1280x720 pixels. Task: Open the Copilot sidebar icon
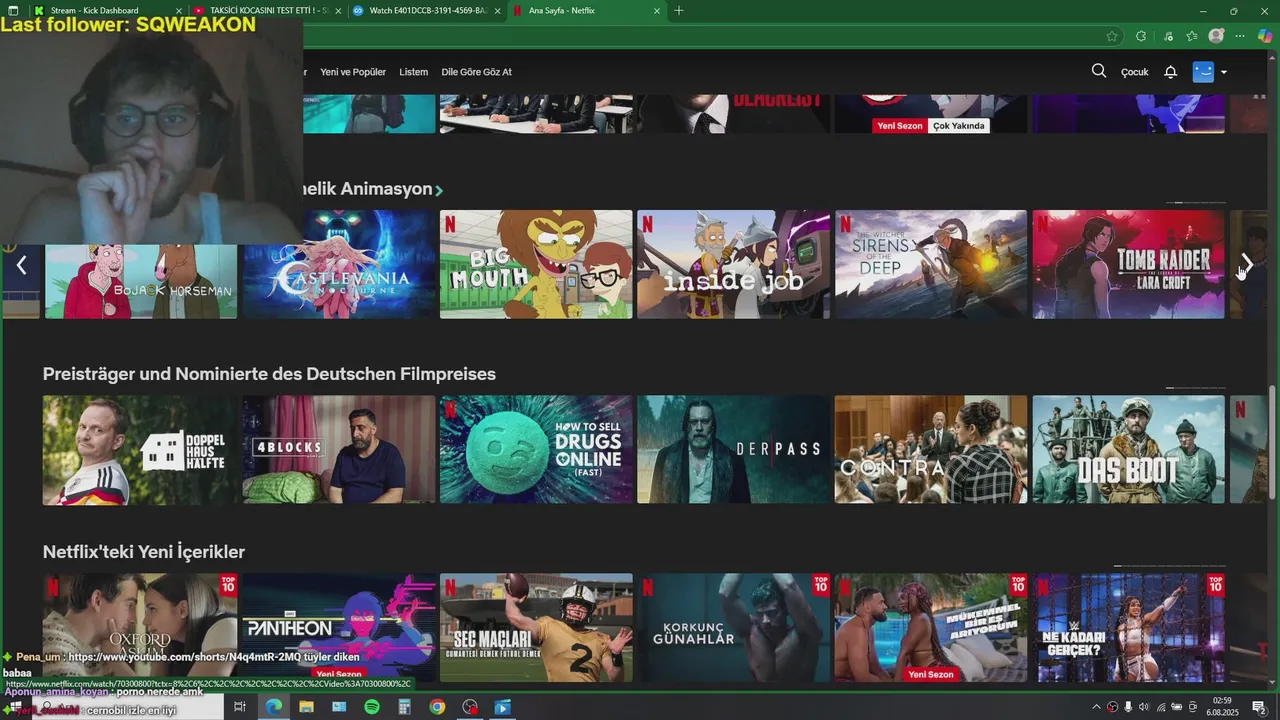pos(1266,36)
